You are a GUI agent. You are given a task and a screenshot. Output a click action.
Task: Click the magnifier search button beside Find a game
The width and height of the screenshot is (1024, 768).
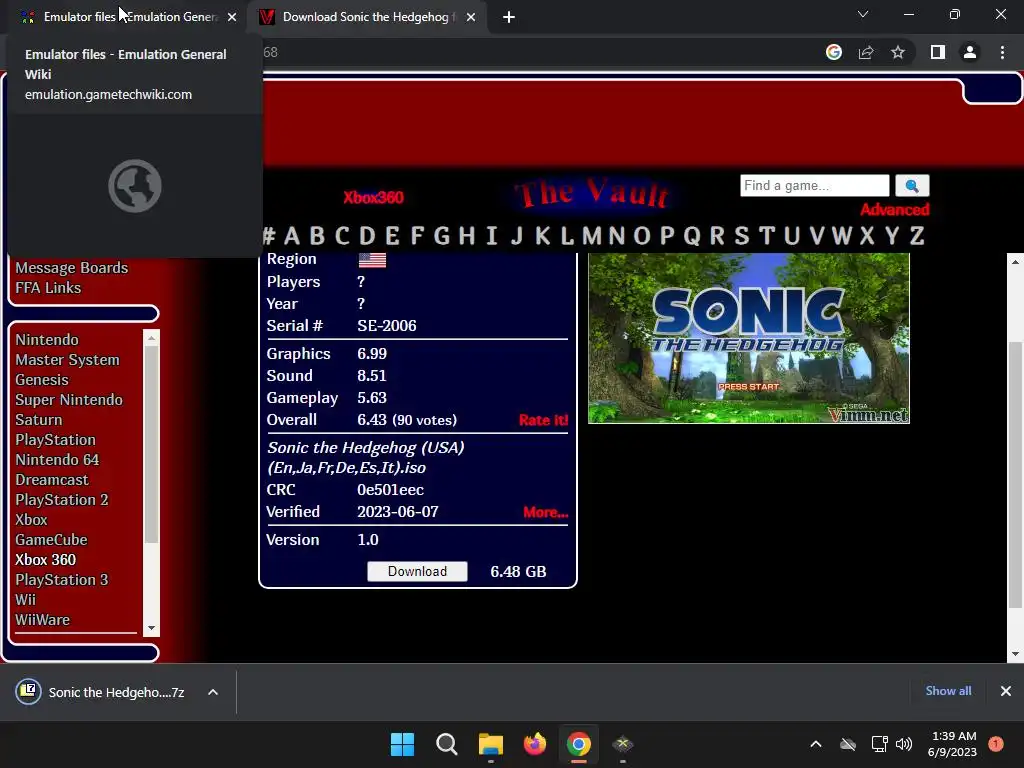click(x=912, y=185)
